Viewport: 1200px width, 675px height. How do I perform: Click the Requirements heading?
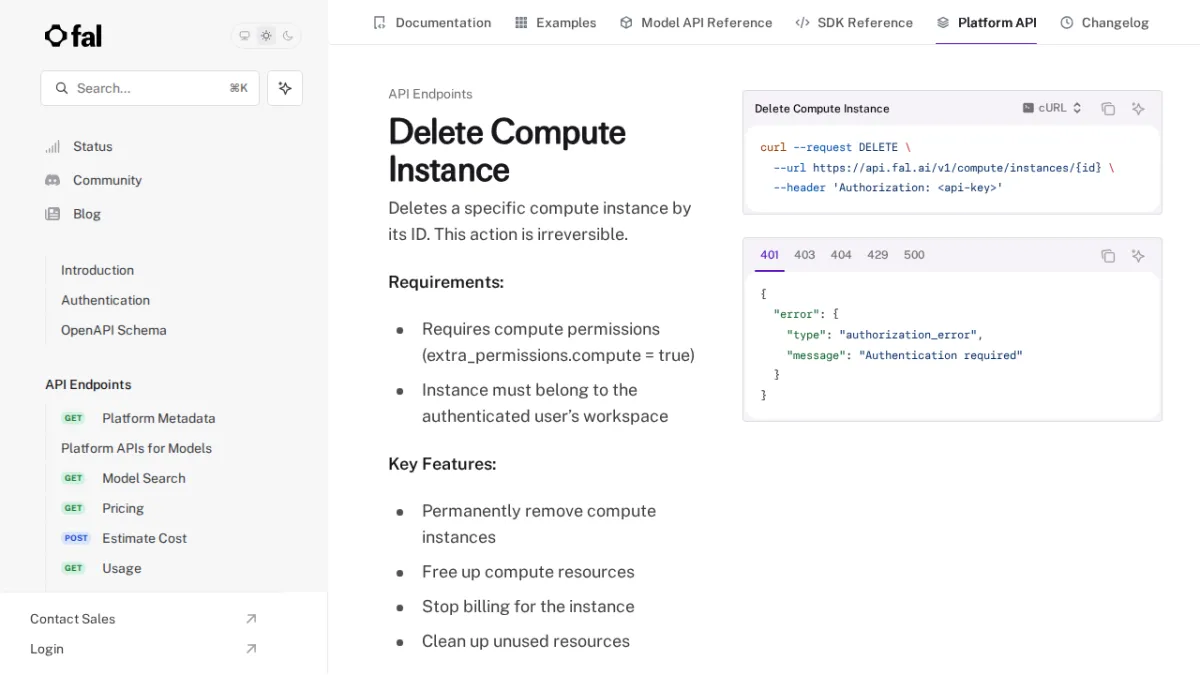point(446,282)
